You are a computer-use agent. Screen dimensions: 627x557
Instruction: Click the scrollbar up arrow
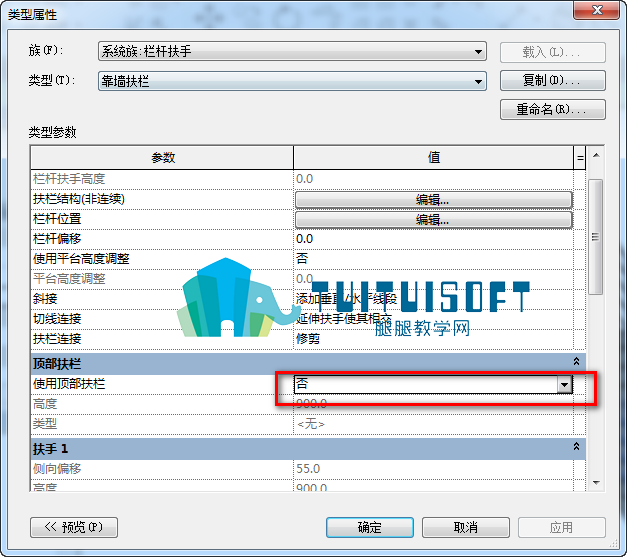(x=596, y=155)
